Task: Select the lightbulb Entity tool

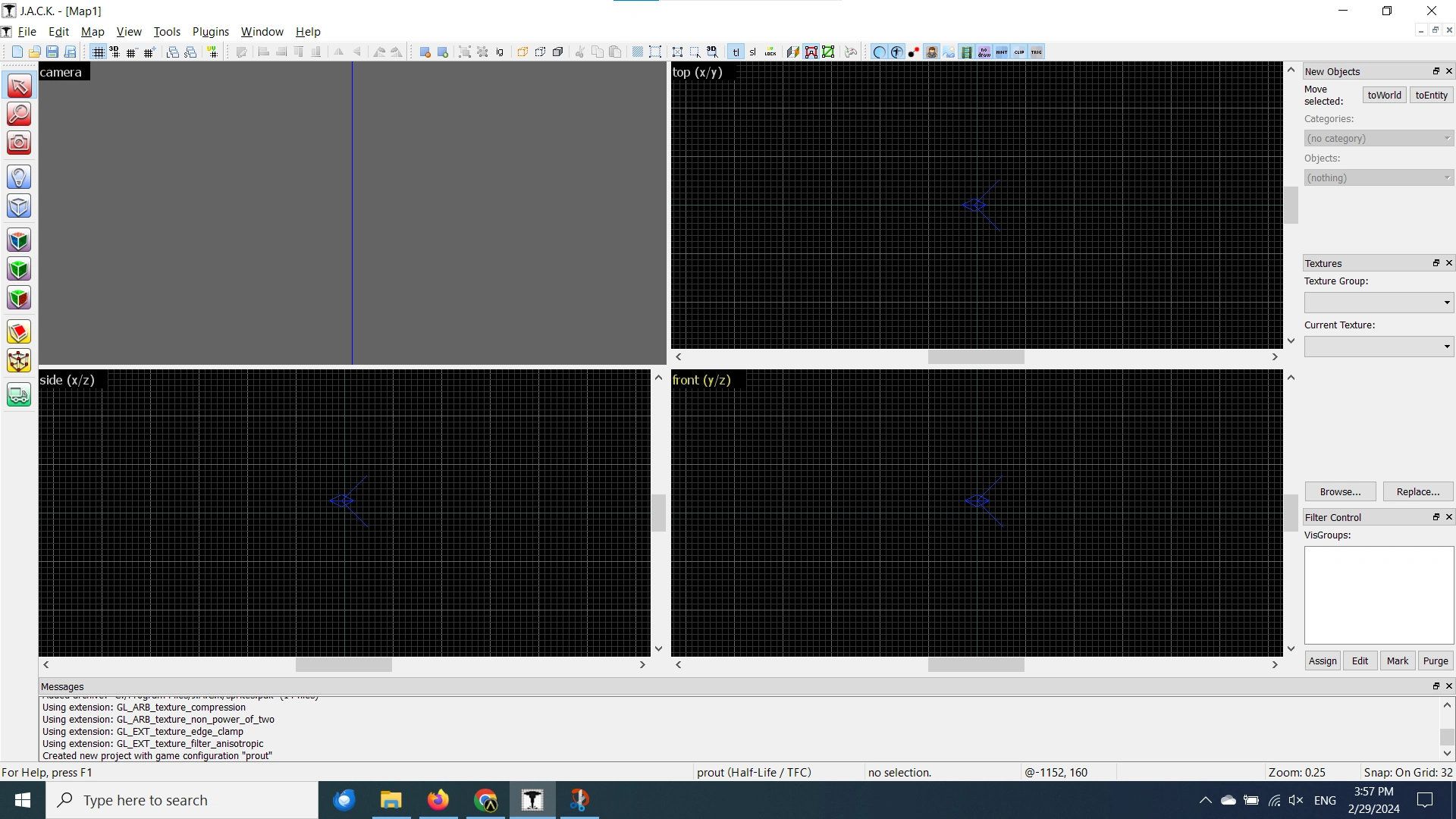Action: click(x=19, y=177)
